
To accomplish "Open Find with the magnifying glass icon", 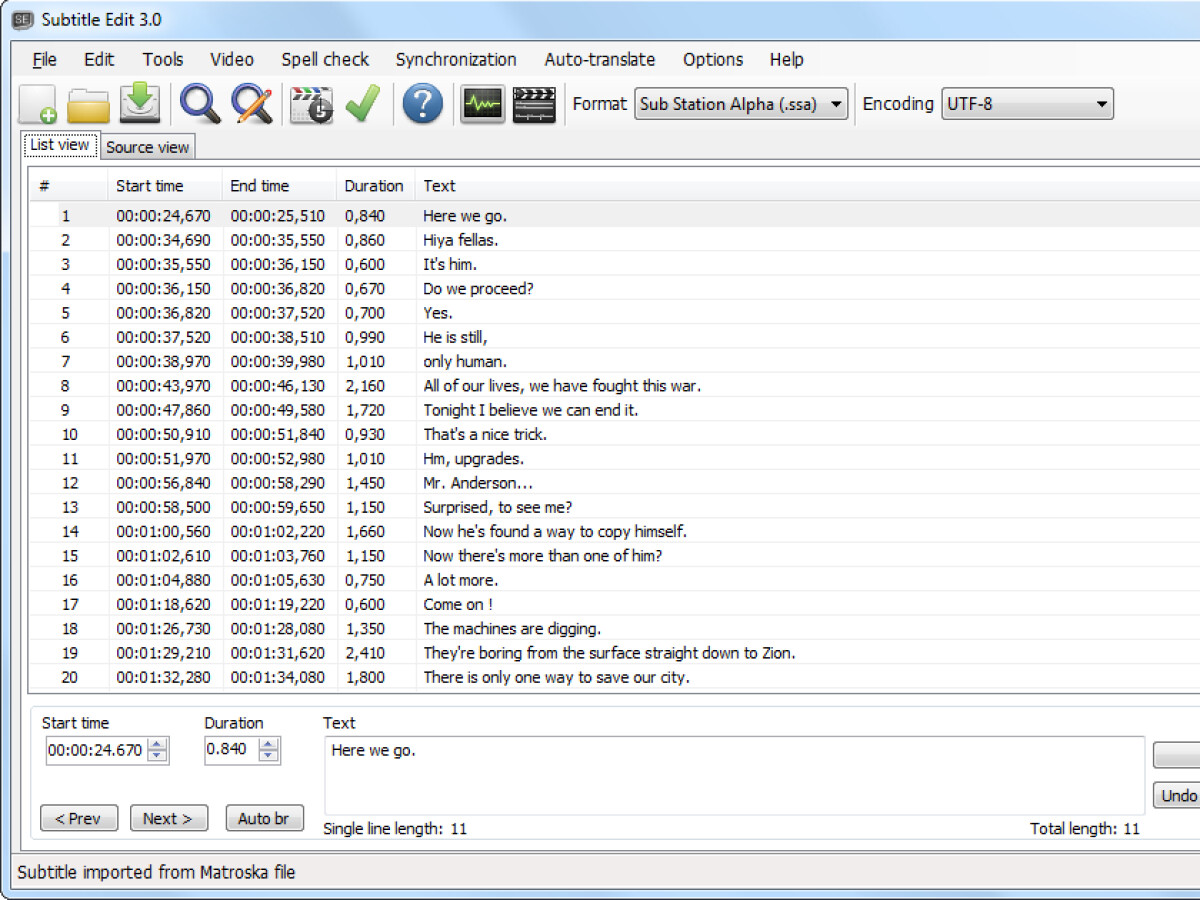I will click(200, 104).
